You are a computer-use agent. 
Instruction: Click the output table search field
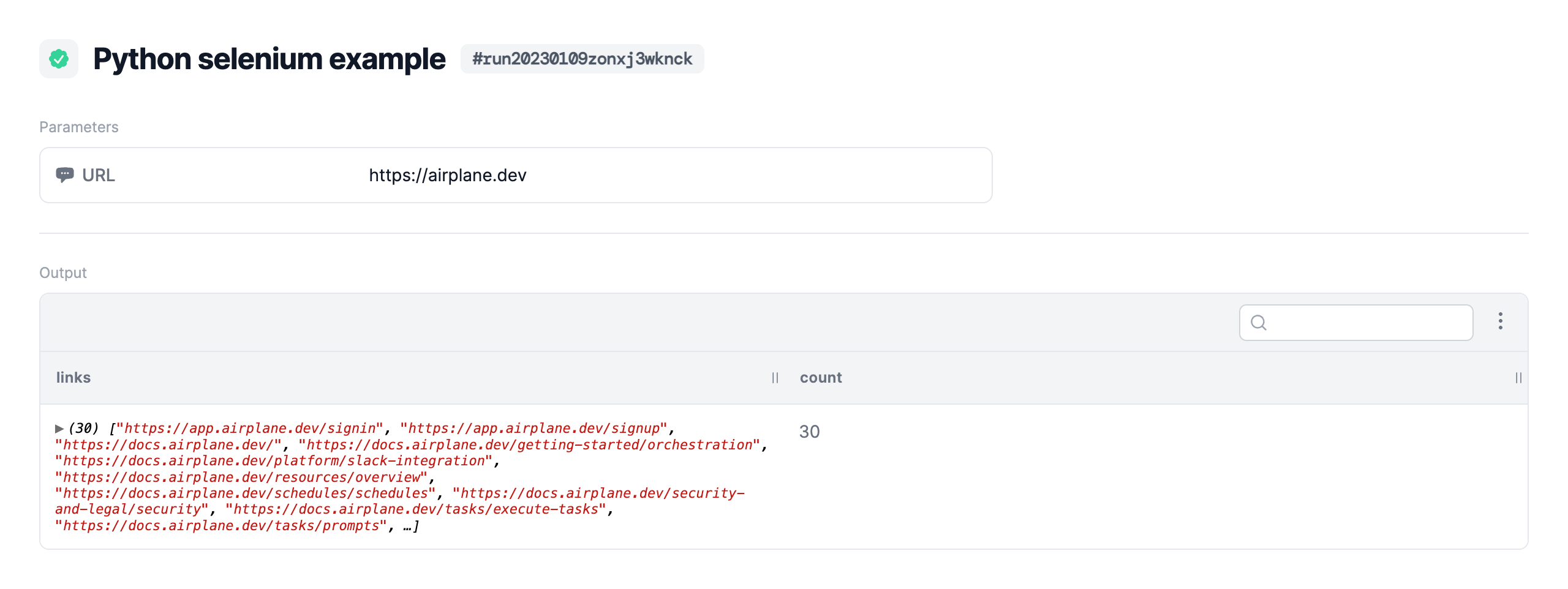(x=1356, y=323)
